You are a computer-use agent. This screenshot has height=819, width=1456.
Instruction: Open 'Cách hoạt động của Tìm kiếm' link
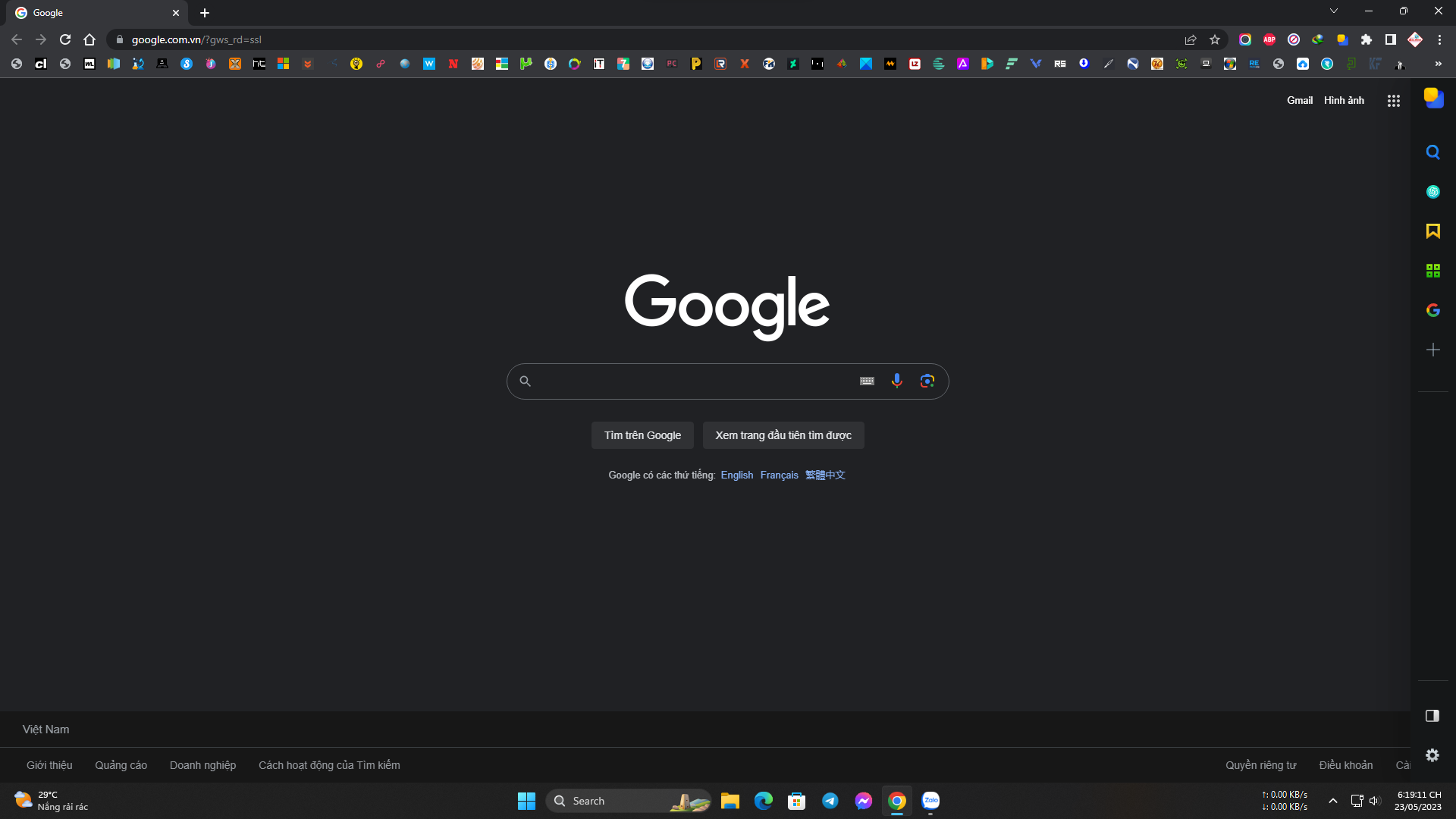[x=329, y=765]
